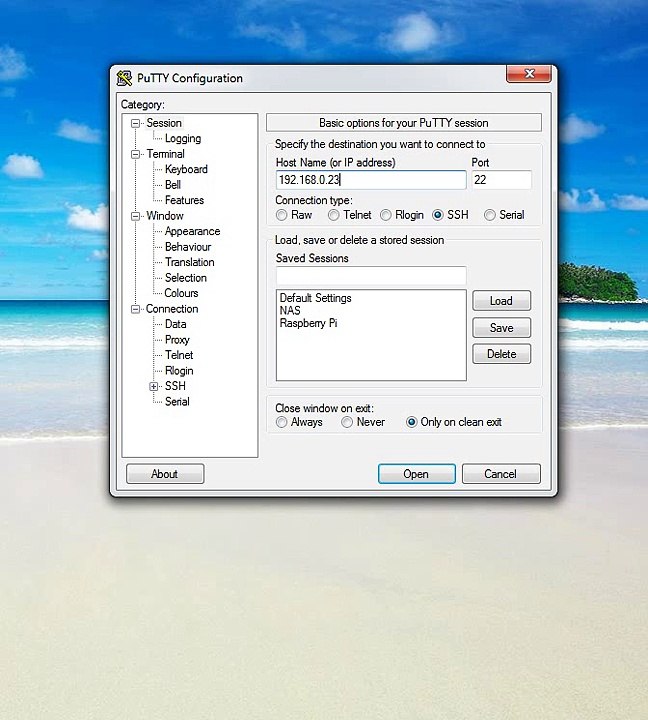
Task: Open the Keyboard settings category
Action: point(186,169)
